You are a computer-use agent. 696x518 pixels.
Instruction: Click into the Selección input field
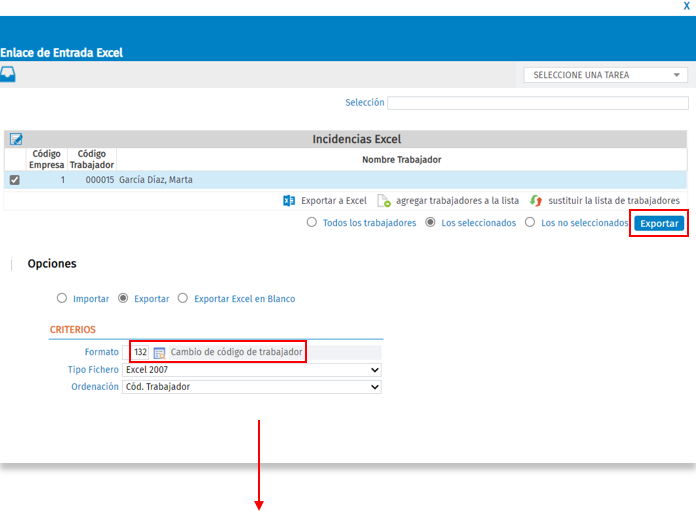tap(538, 103)
